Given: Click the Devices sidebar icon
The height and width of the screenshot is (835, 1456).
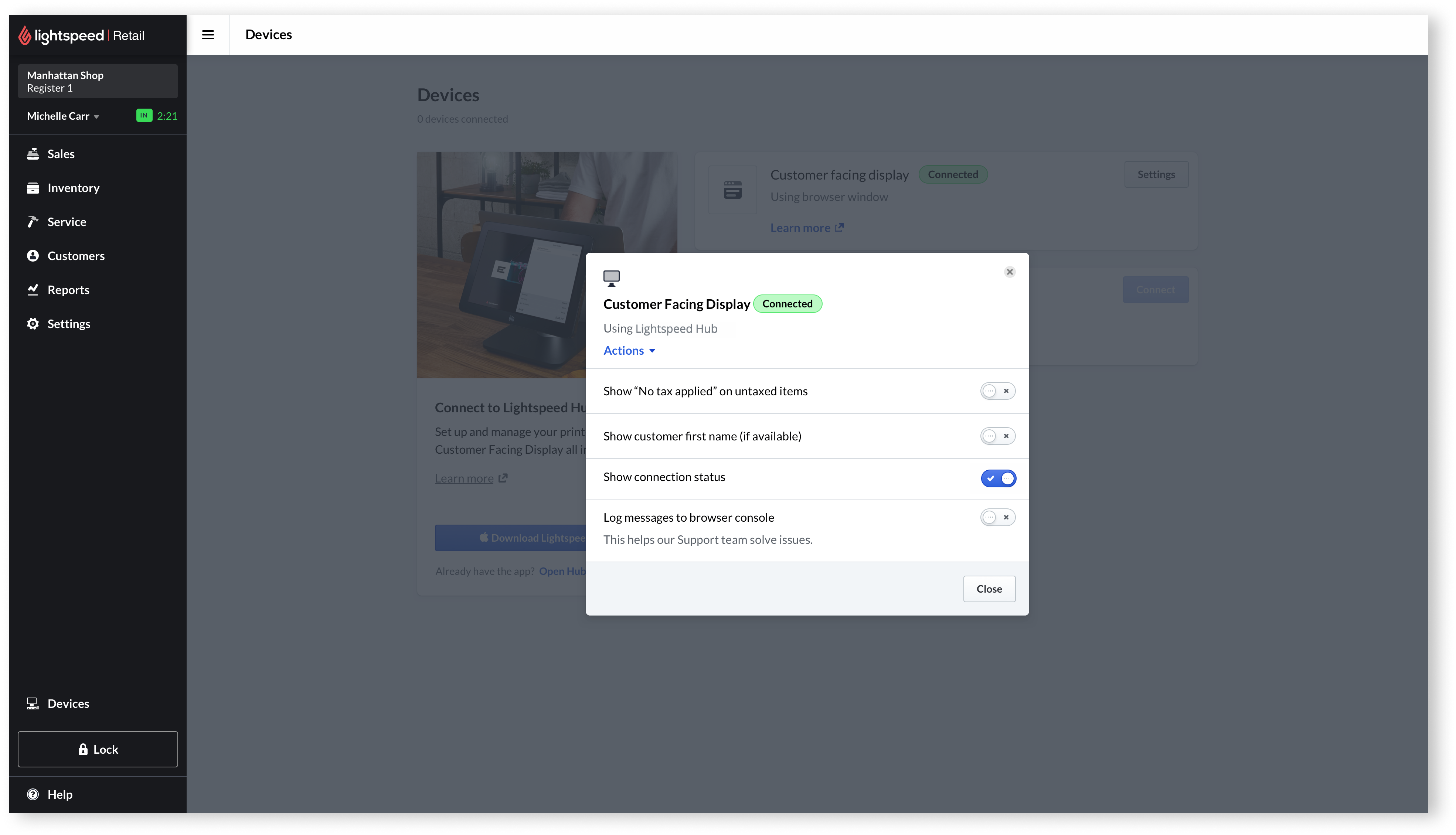Looking at the screenshot, I should 33,703.
